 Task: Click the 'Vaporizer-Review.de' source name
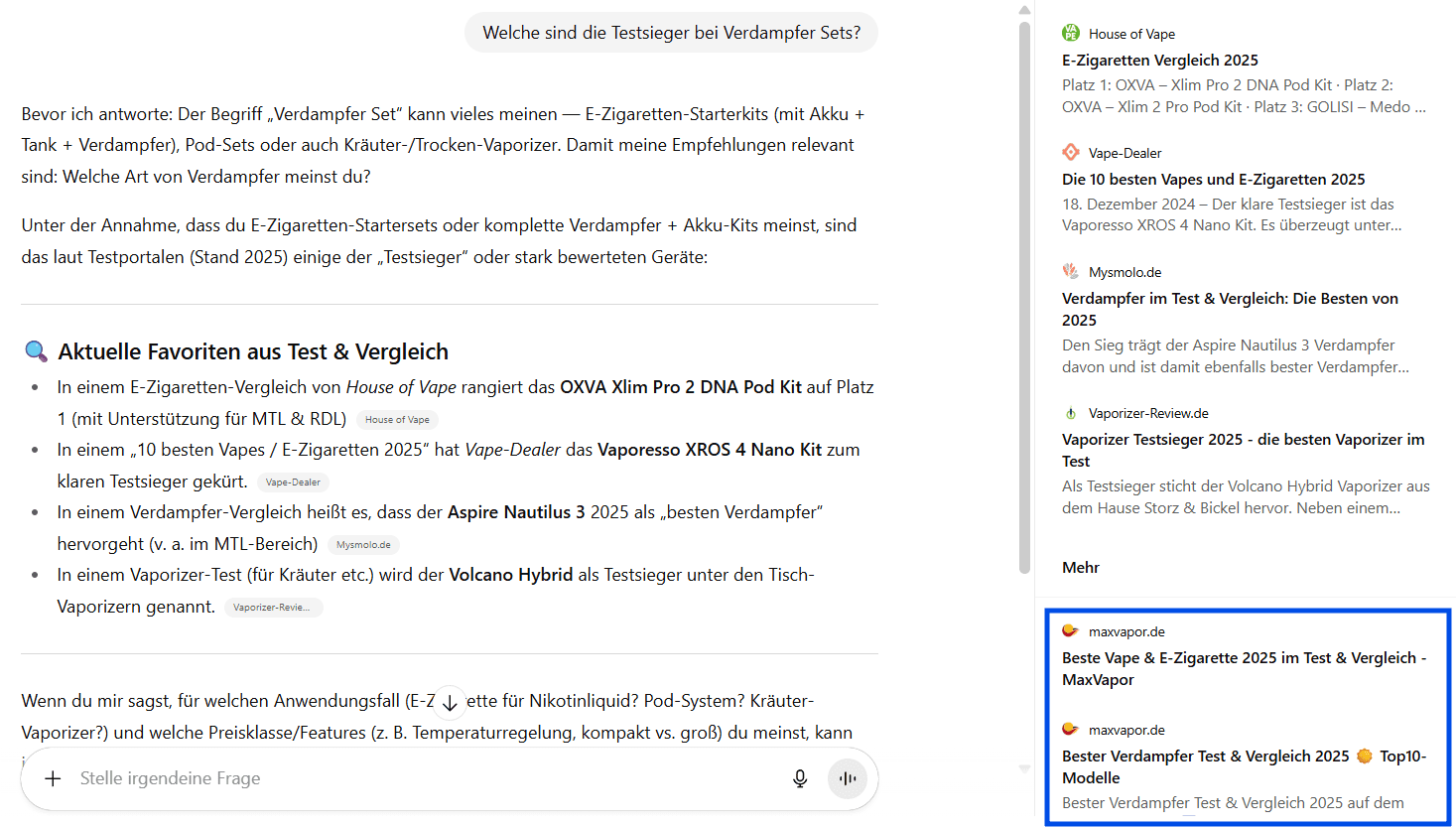[1148, 414]
